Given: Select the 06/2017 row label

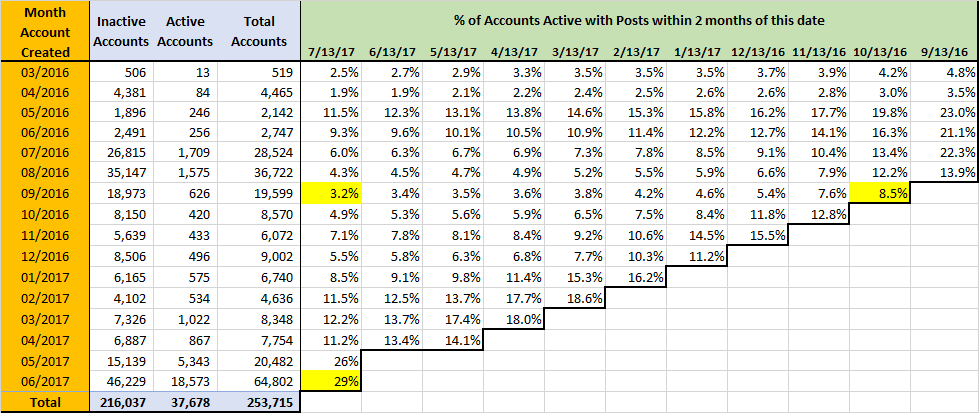Looking at the screenshot, I should click(45, 381).
